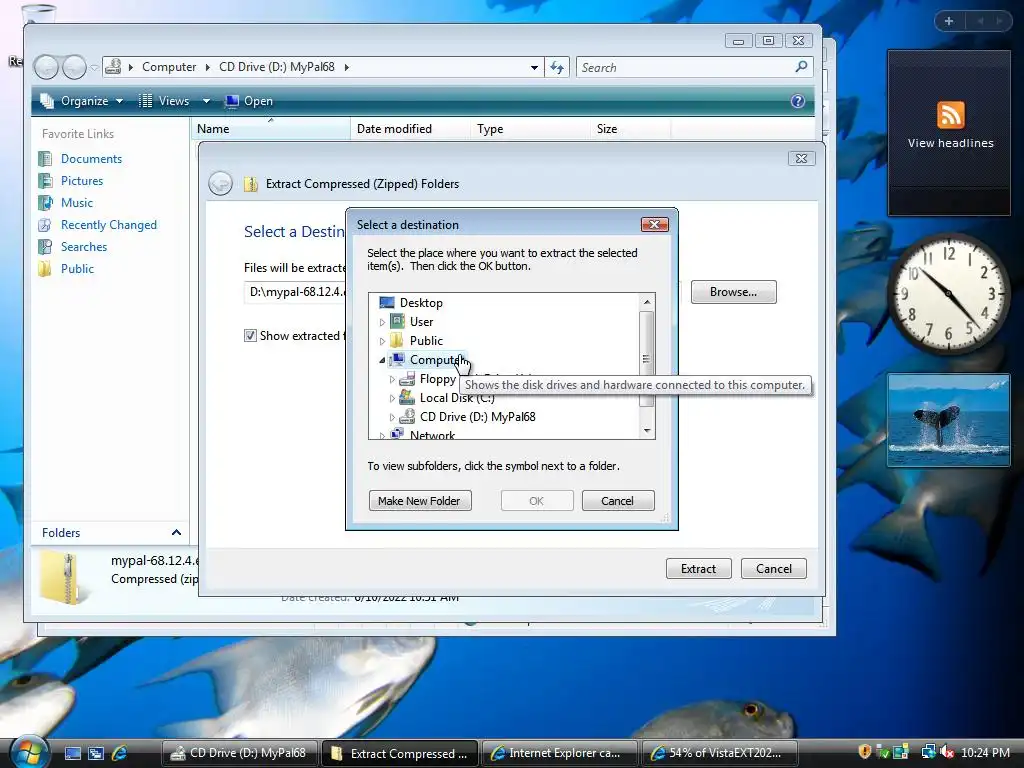Click the Windows Start orb
This screenshot has height=768, width=1024.
[x=27, y=751]
